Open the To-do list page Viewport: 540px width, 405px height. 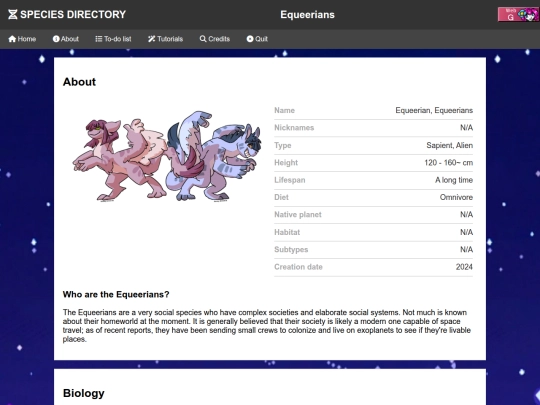113,39
